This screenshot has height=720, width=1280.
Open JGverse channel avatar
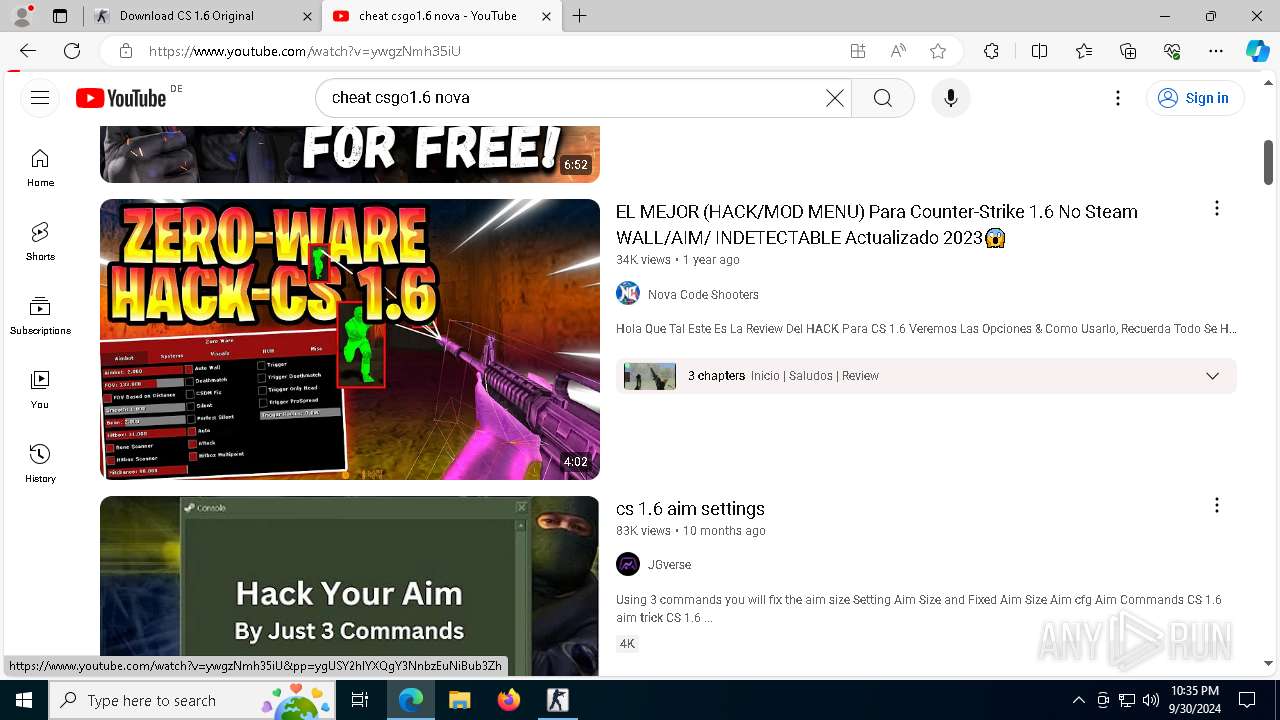(628, 564)
